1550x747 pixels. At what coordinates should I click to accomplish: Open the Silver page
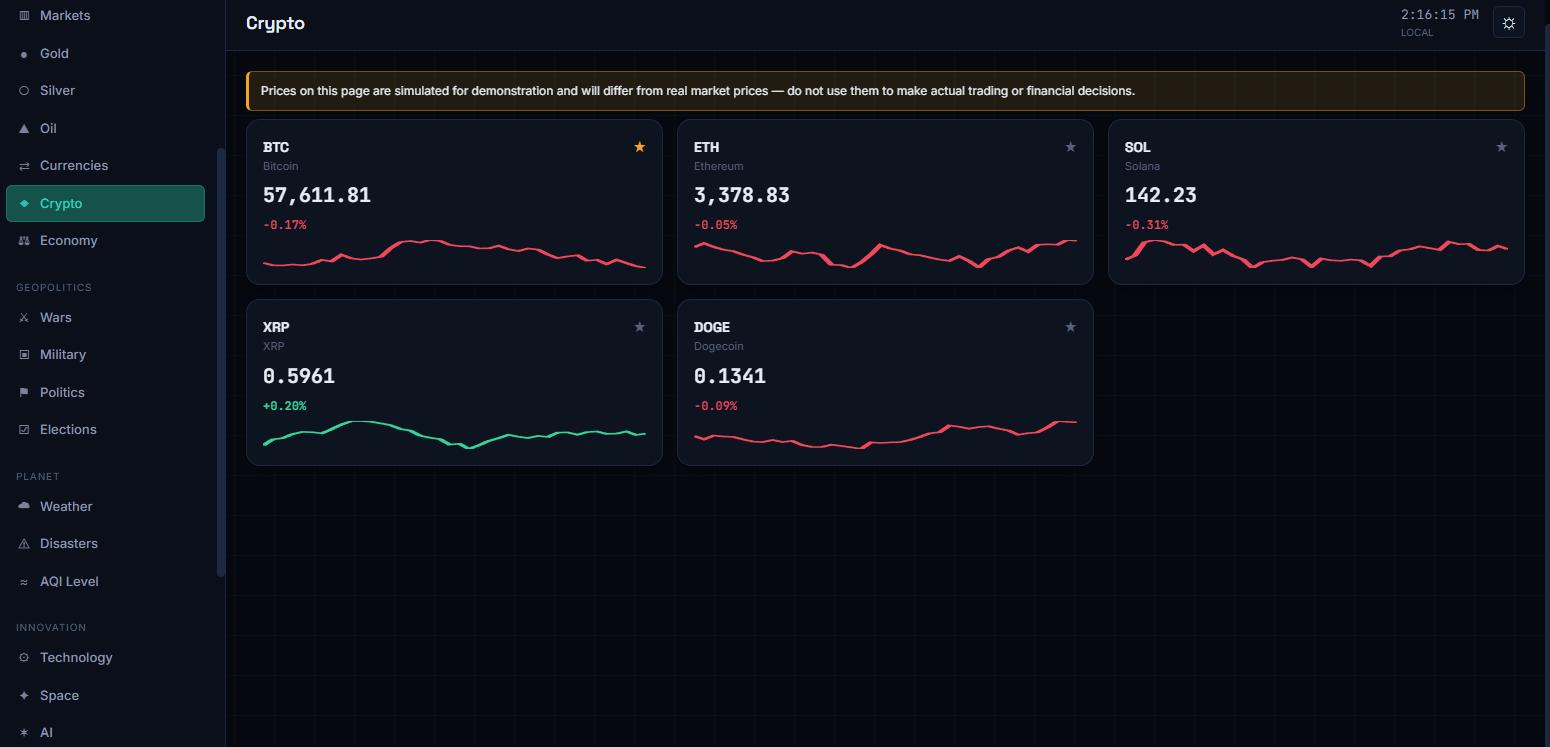click(105, 91)
